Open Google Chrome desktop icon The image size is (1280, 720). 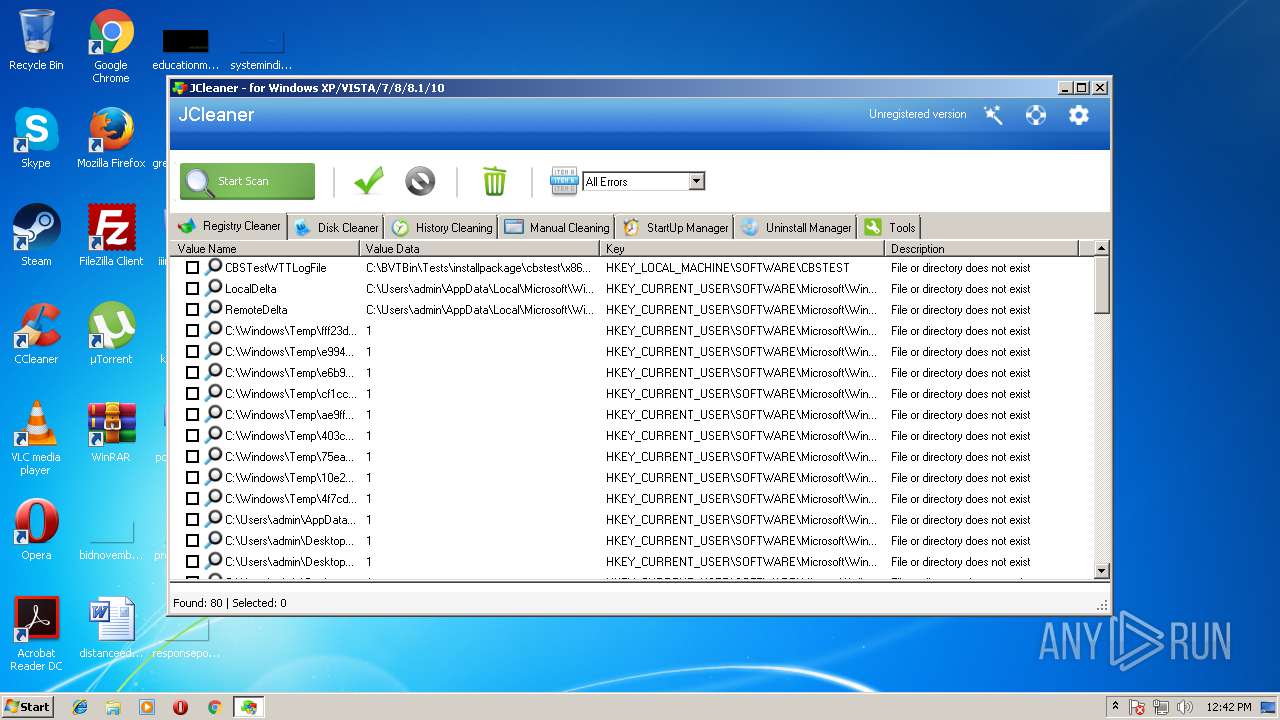(x=111, y=46)
